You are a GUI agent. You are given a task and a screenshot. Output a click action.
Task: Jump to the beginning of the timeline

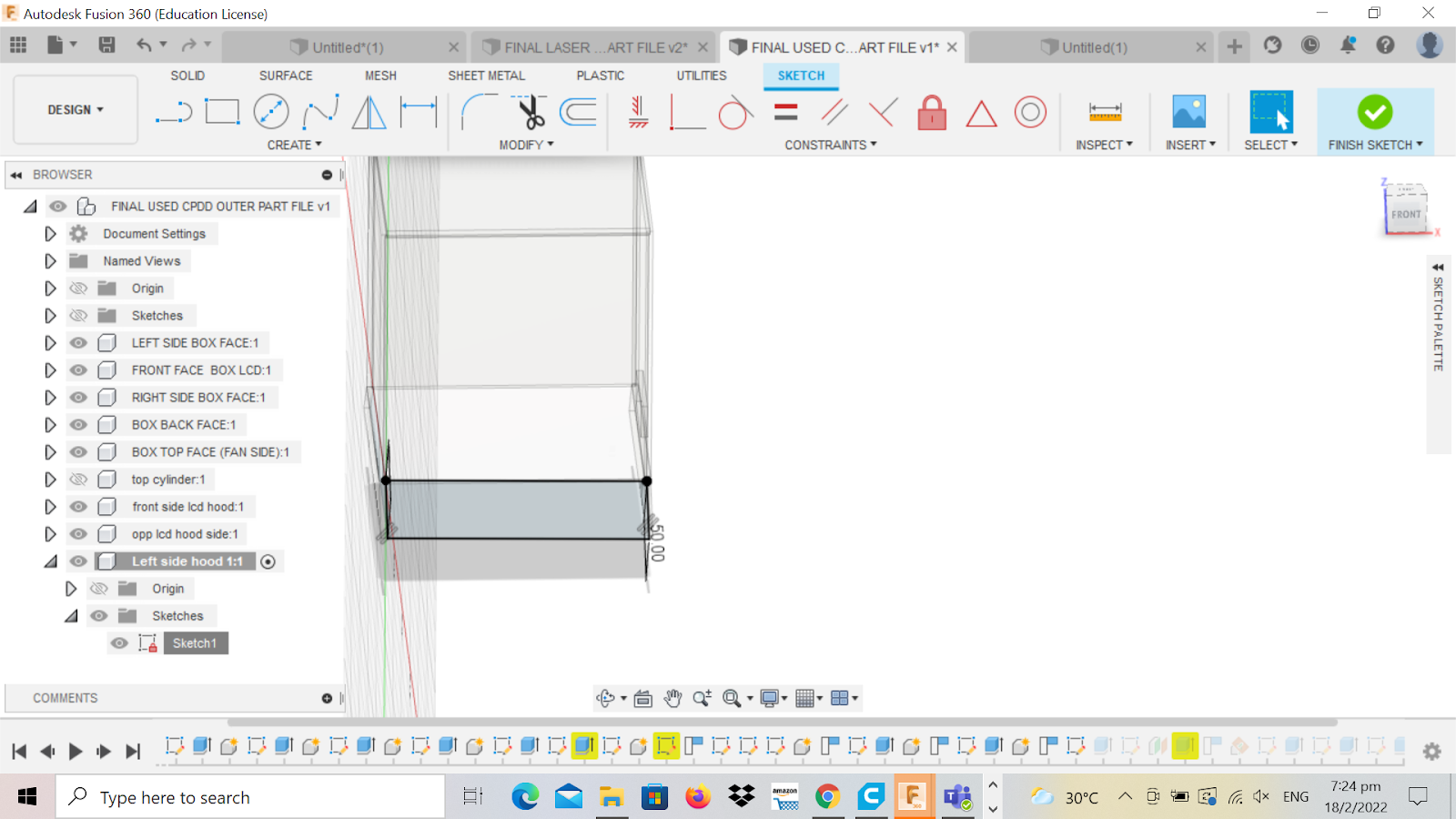coord(19,752)
